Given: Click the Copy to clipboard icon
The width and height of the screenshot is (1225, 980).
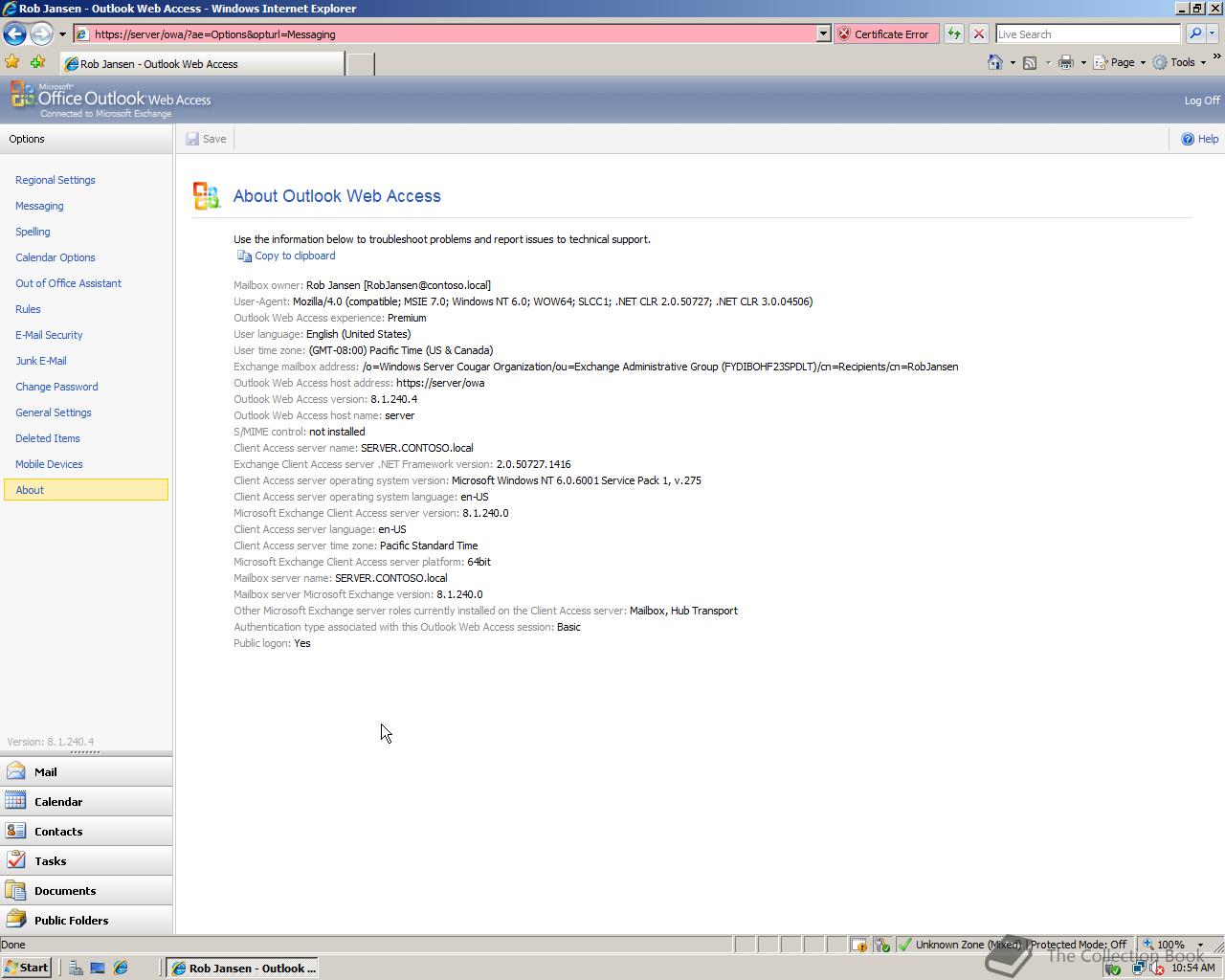Looking at the screenshot, I should click(244, 256).
